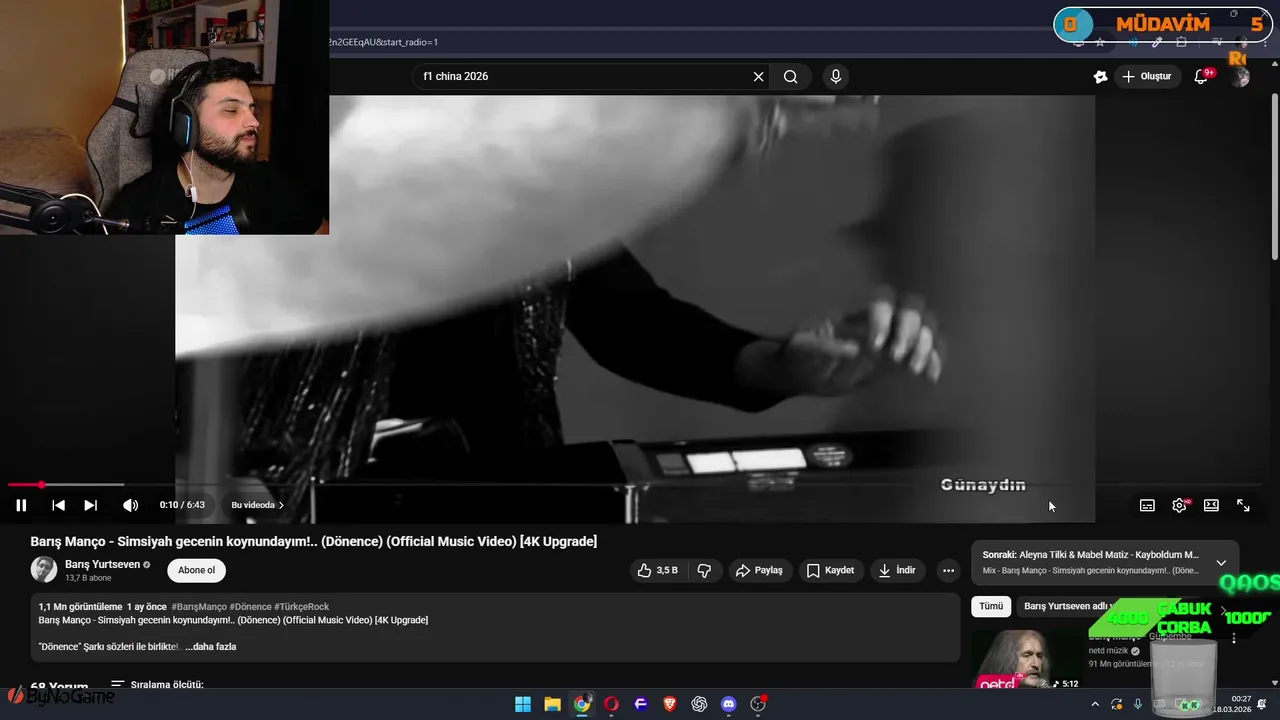Open YouTube notifications bell

click(1202, 77)
